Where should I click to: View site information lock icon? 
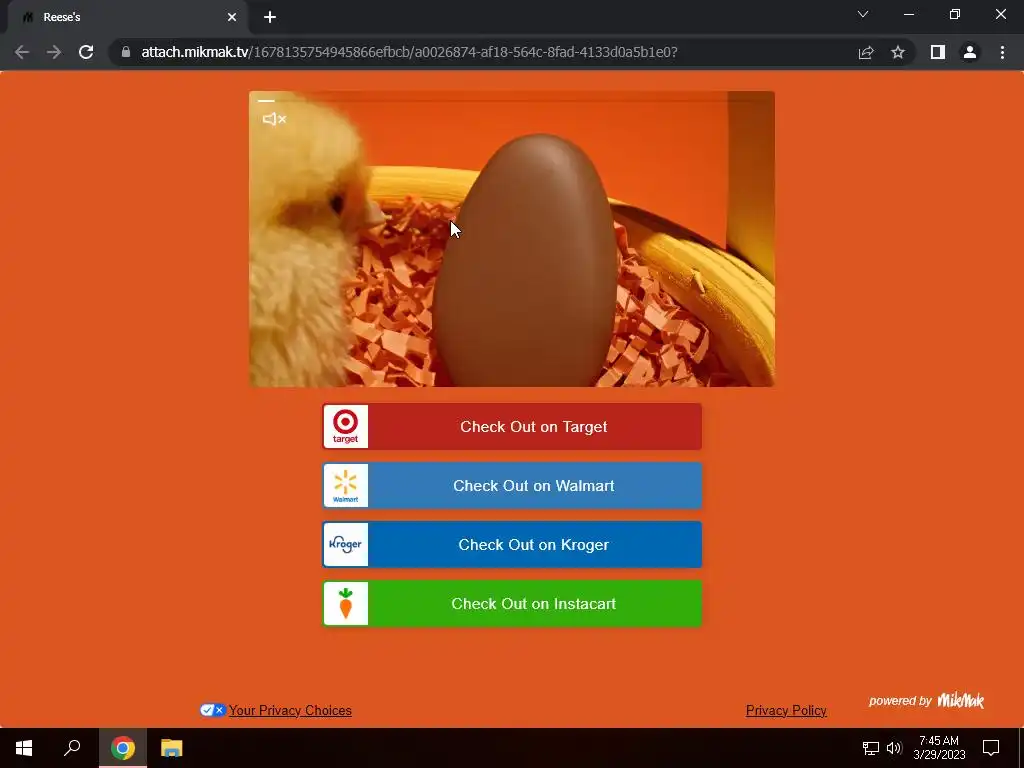tap(126, 52)
